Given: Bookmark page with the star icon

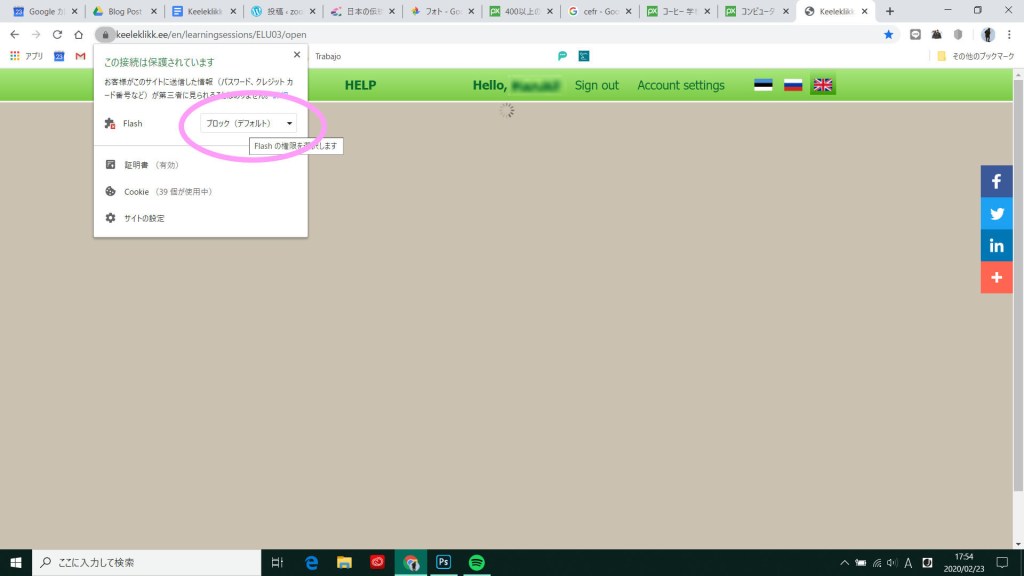Looking at the screenshot, I should click(x=888, y=34).
